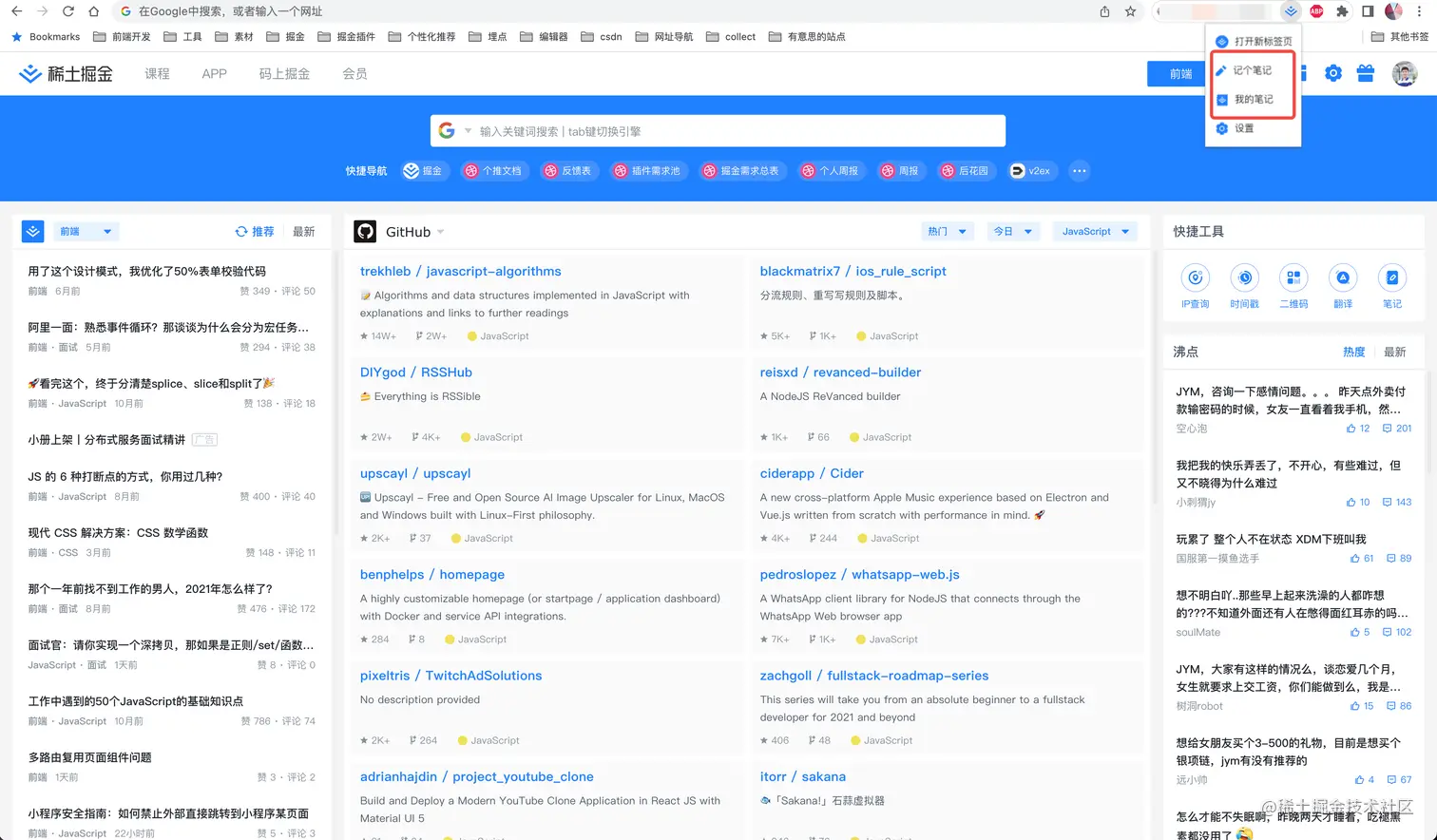Open trekhleb / javascript-algorithms repo
Screen dimensions: 1437x840
[460, 271]
